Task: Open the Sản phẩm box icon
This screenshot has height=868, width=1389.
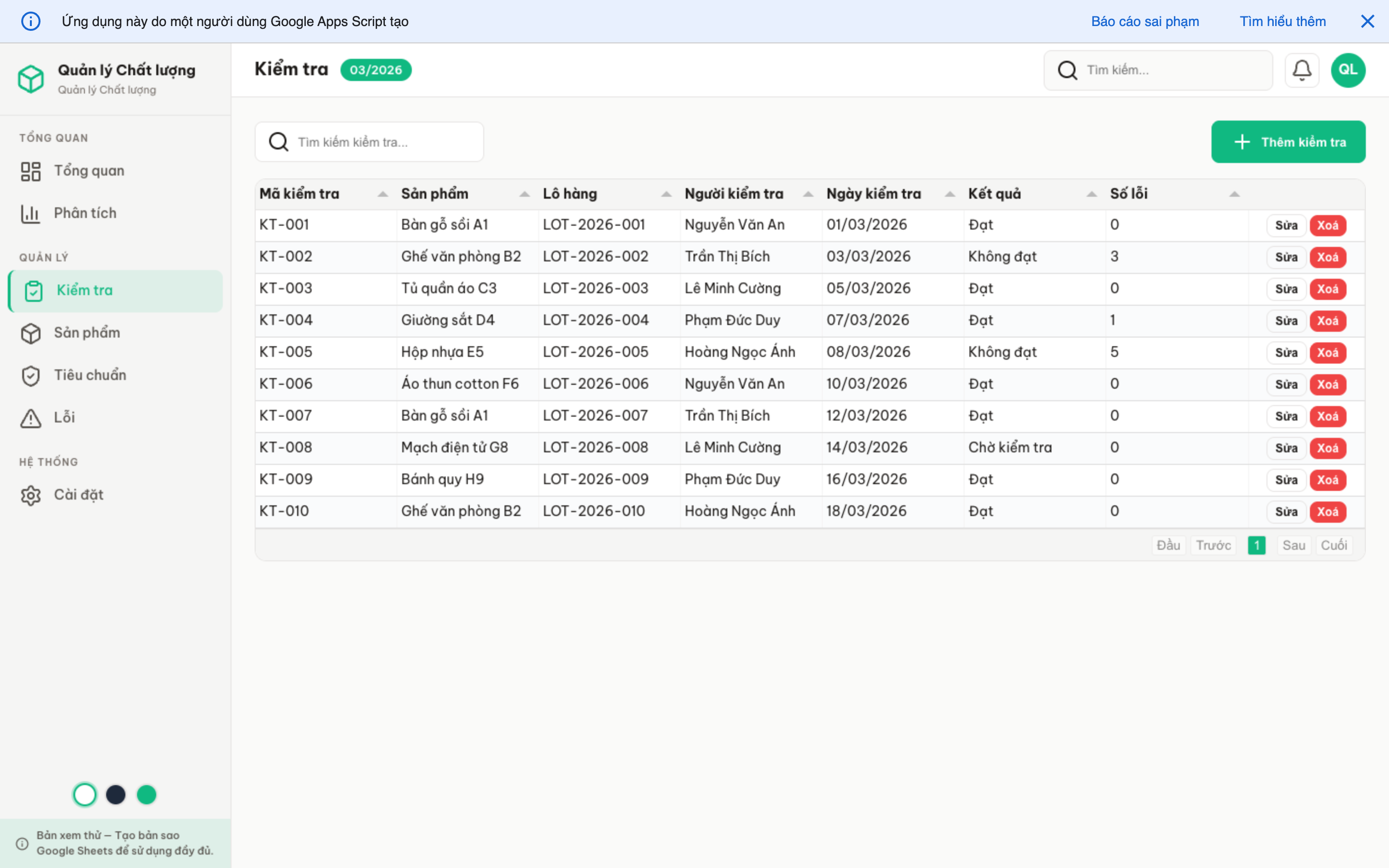Action: [30, 333]
